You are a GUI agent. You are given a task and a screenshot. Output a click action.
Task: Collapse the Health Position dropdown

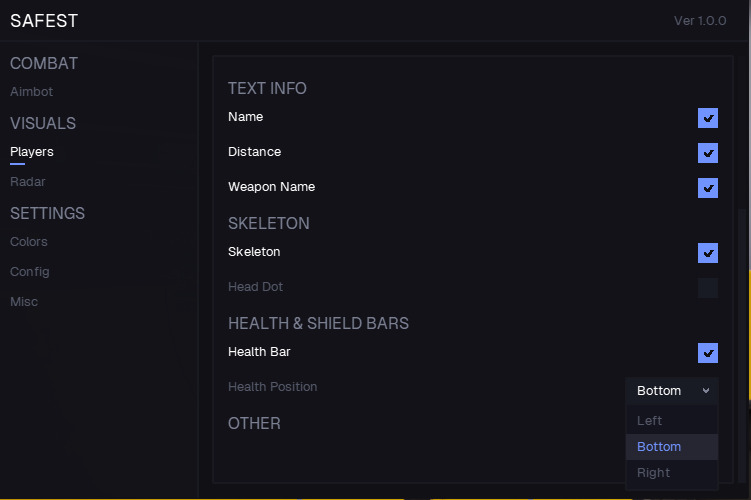(671, 391)
